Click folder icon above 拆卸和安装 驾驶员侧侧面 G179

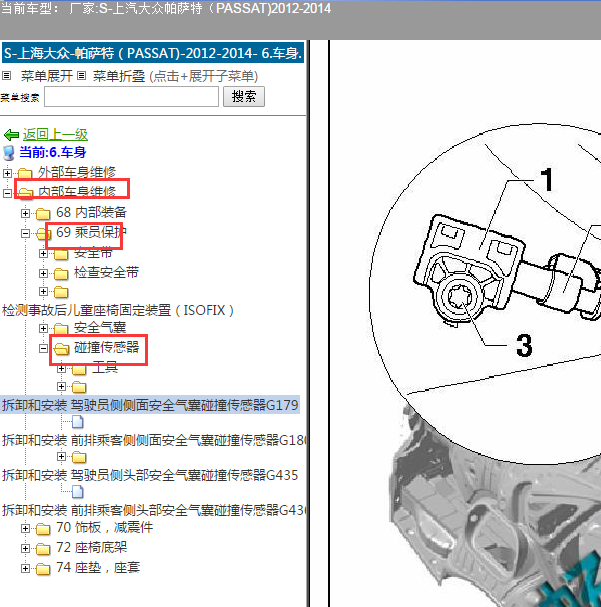[79, 387]
